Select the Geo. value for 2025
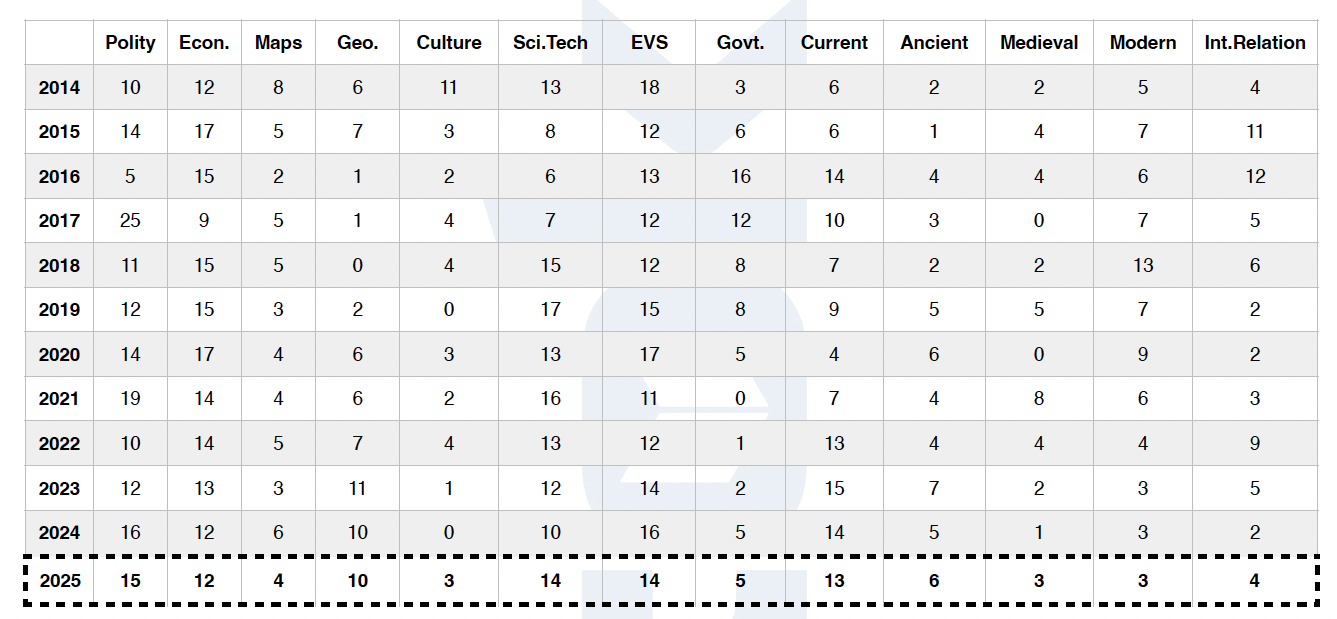This screenshot has height=619, width=1337. [x=357, y=581]
